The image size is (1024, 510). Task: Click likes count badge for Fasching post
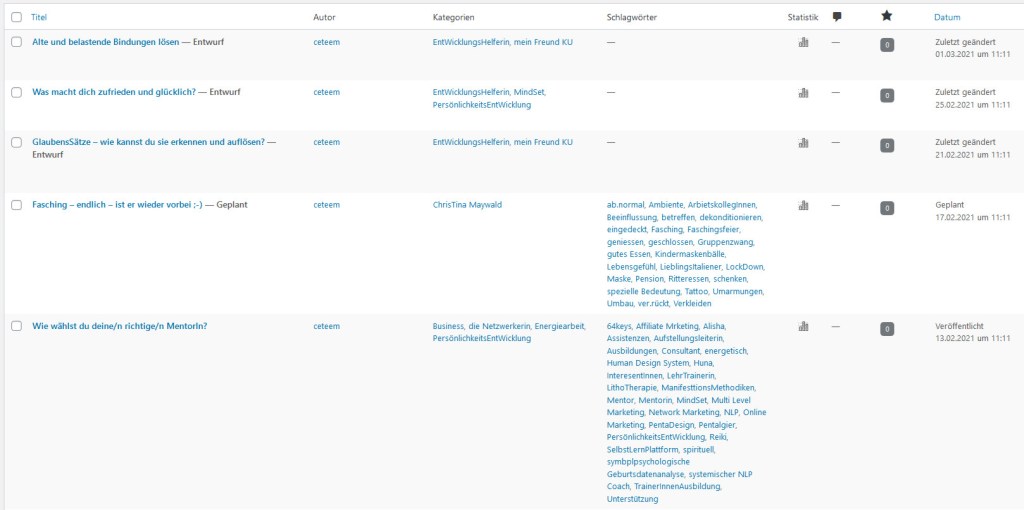coord(886,208)
